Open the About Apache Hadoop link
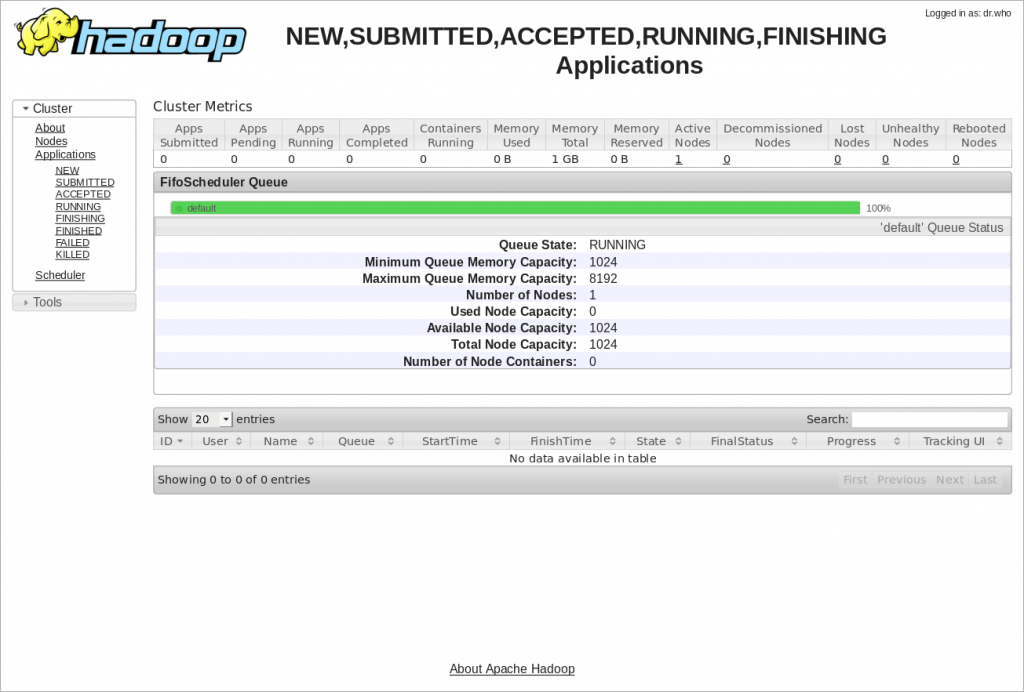The image size is (1024, 692). [512, 669]
